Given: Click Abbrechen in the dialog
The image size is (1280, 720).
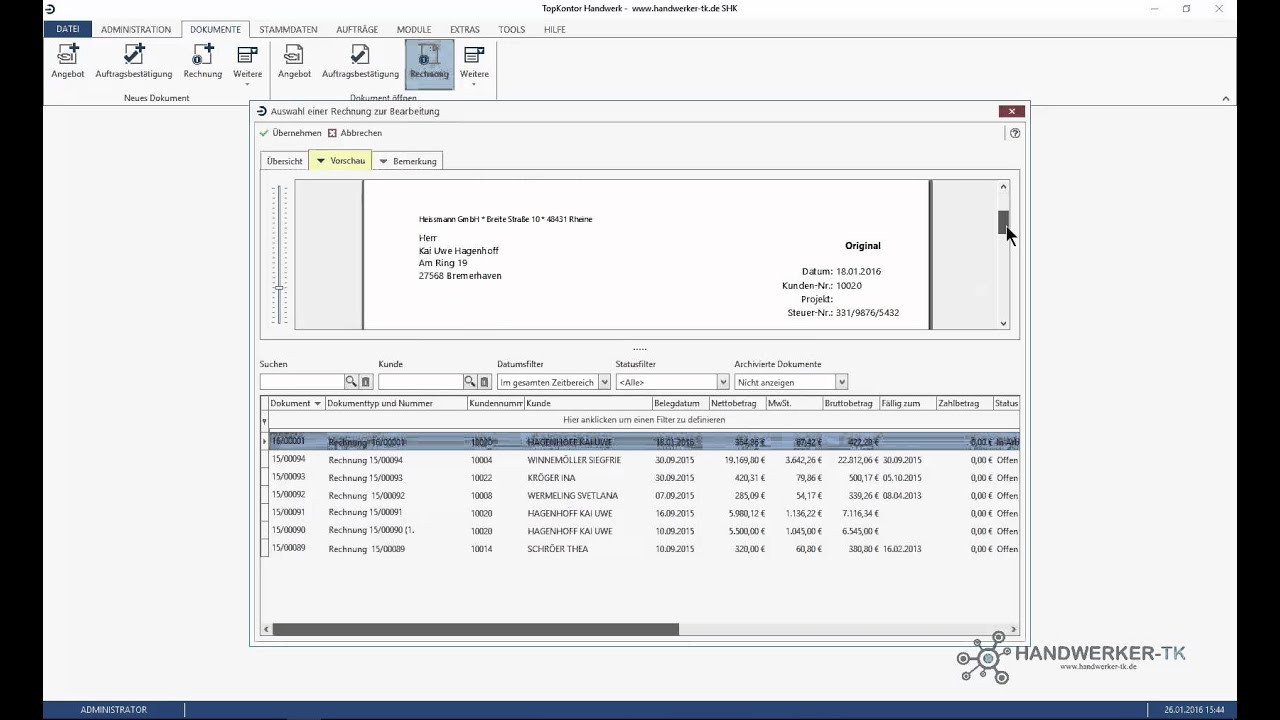Looking at the screenshot, I should point(355,133).
